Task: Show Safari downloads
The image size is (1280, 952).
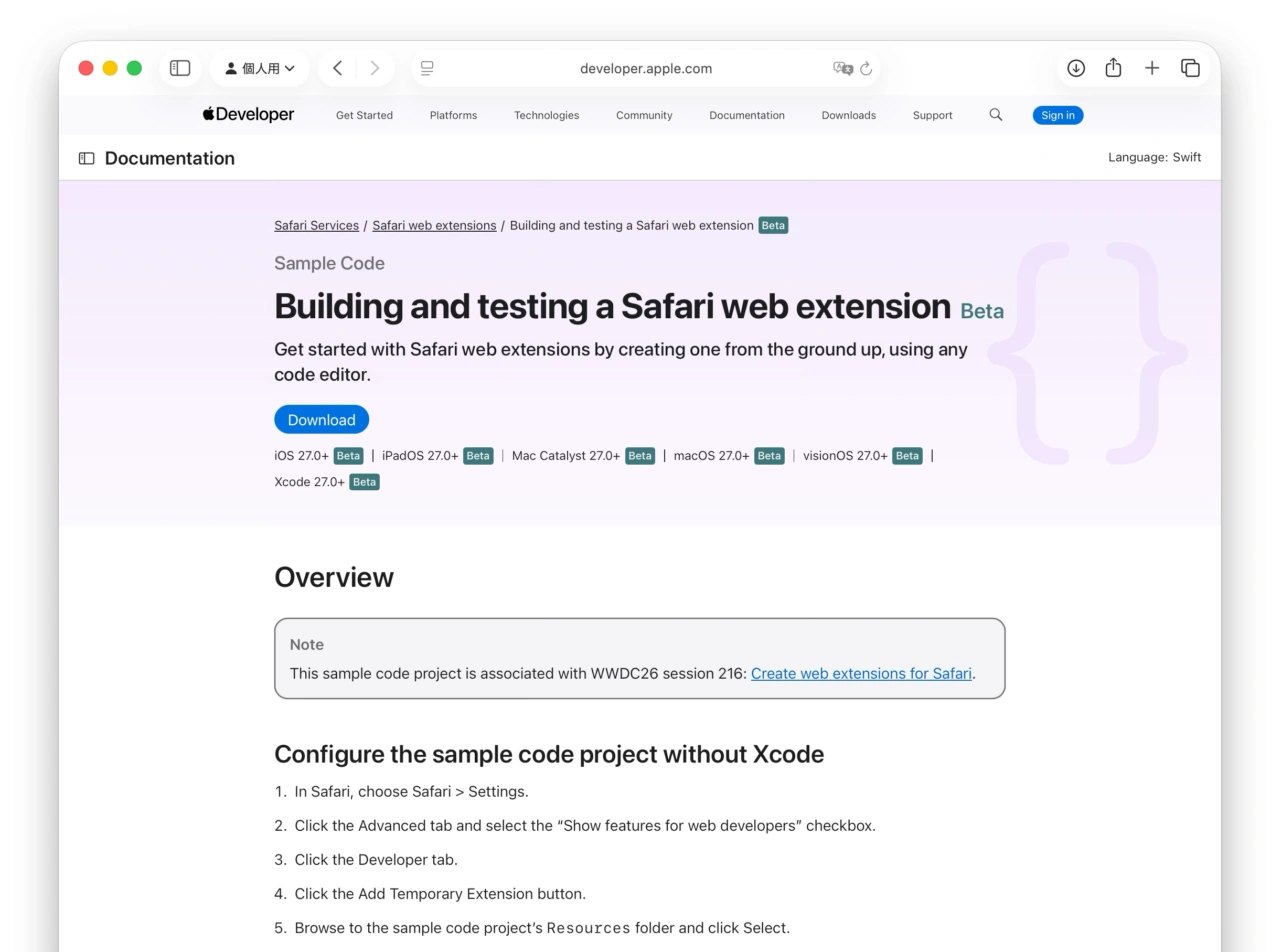Action: point(1076,68)
